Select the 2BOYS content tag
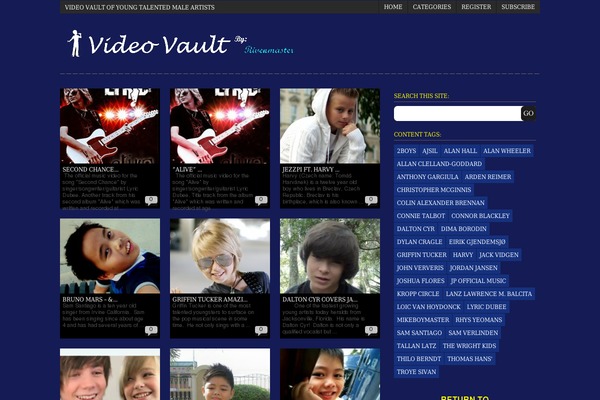This screenshot has height=400, width=600. point(406,151)
